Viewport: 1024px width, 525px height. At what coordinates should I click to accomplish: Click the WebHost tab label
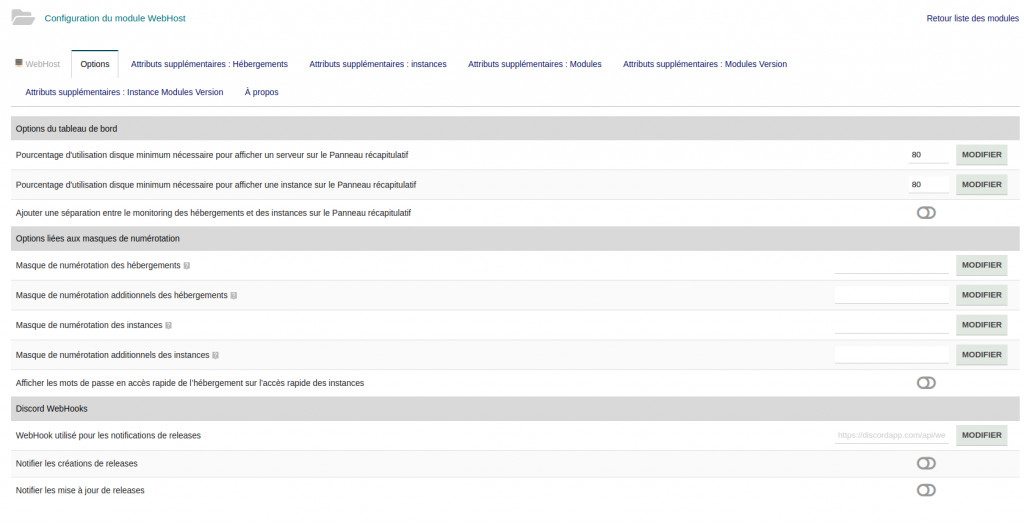[42, 64]
